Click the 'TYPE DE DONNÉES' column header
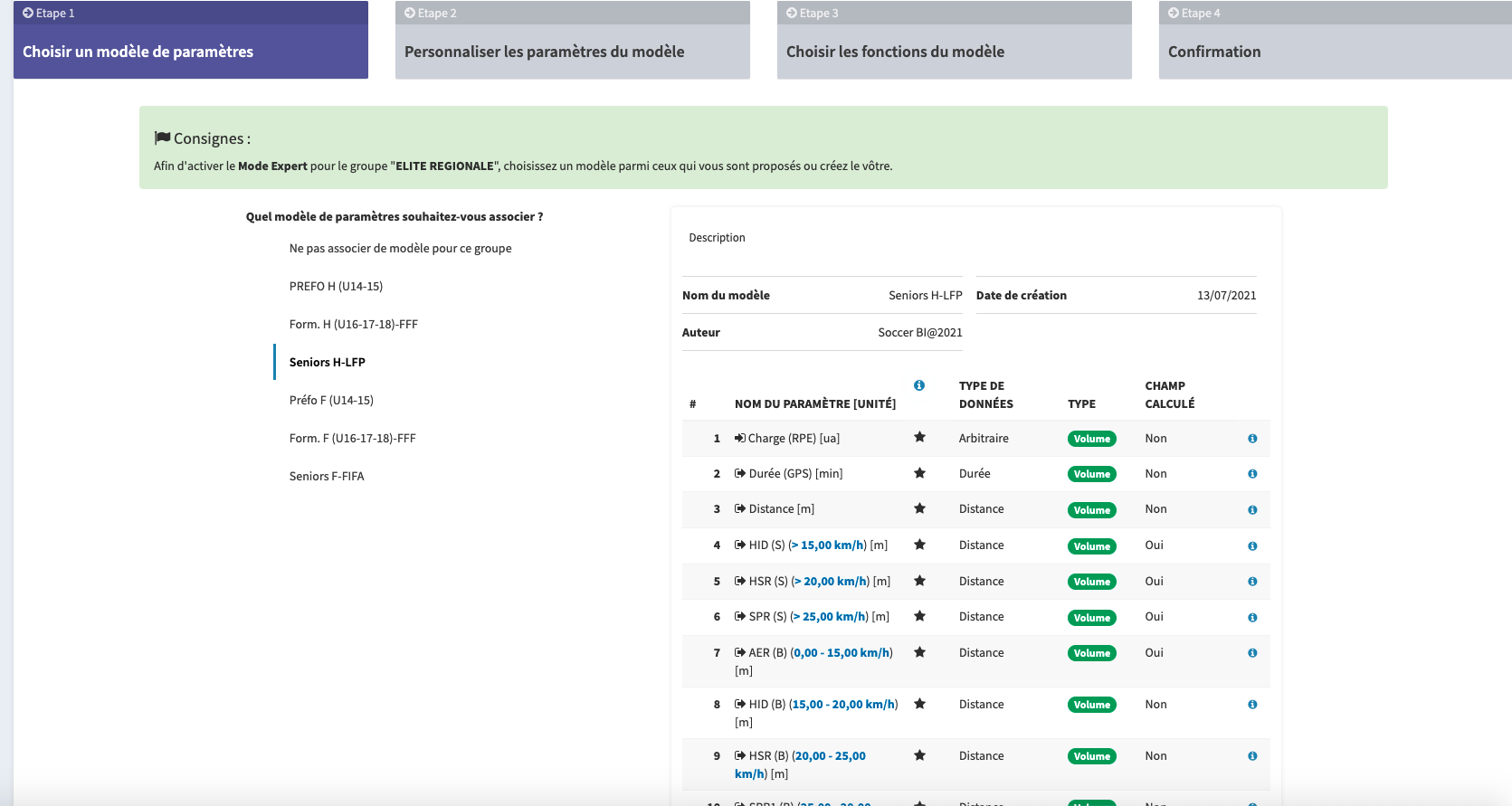Viewport: 1512px width, 806px height. pyautogui.click(x=986, y=395)
